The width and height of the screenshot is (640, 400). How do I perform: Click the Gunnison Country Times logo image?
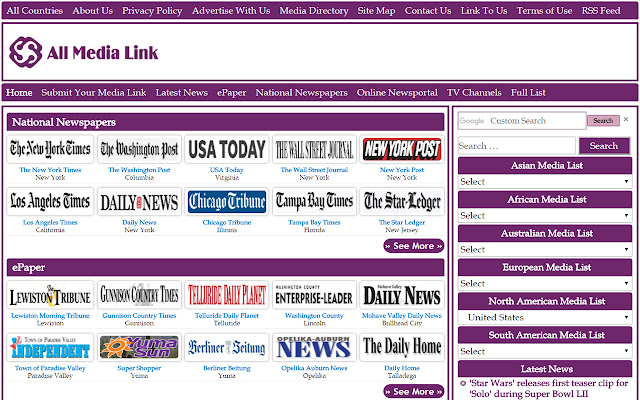139,295
